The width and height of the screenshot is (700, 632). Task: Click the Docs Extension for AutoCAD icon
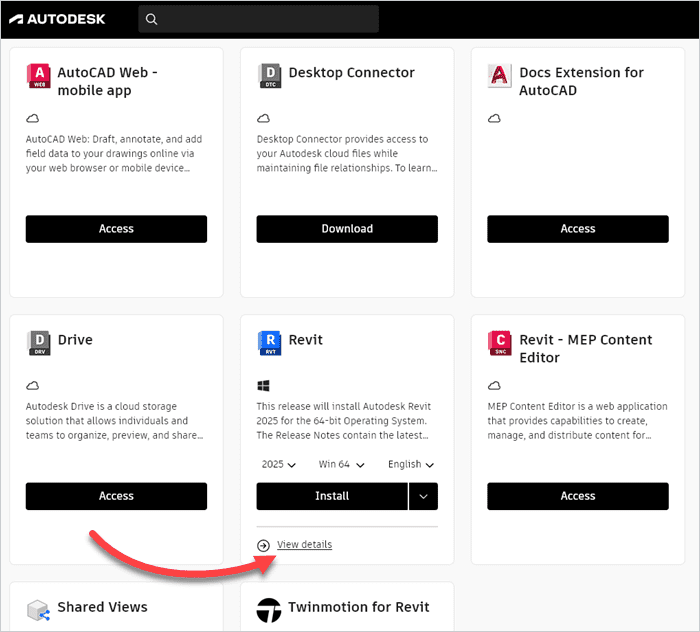pyautogui.click(x=500, y=76)
